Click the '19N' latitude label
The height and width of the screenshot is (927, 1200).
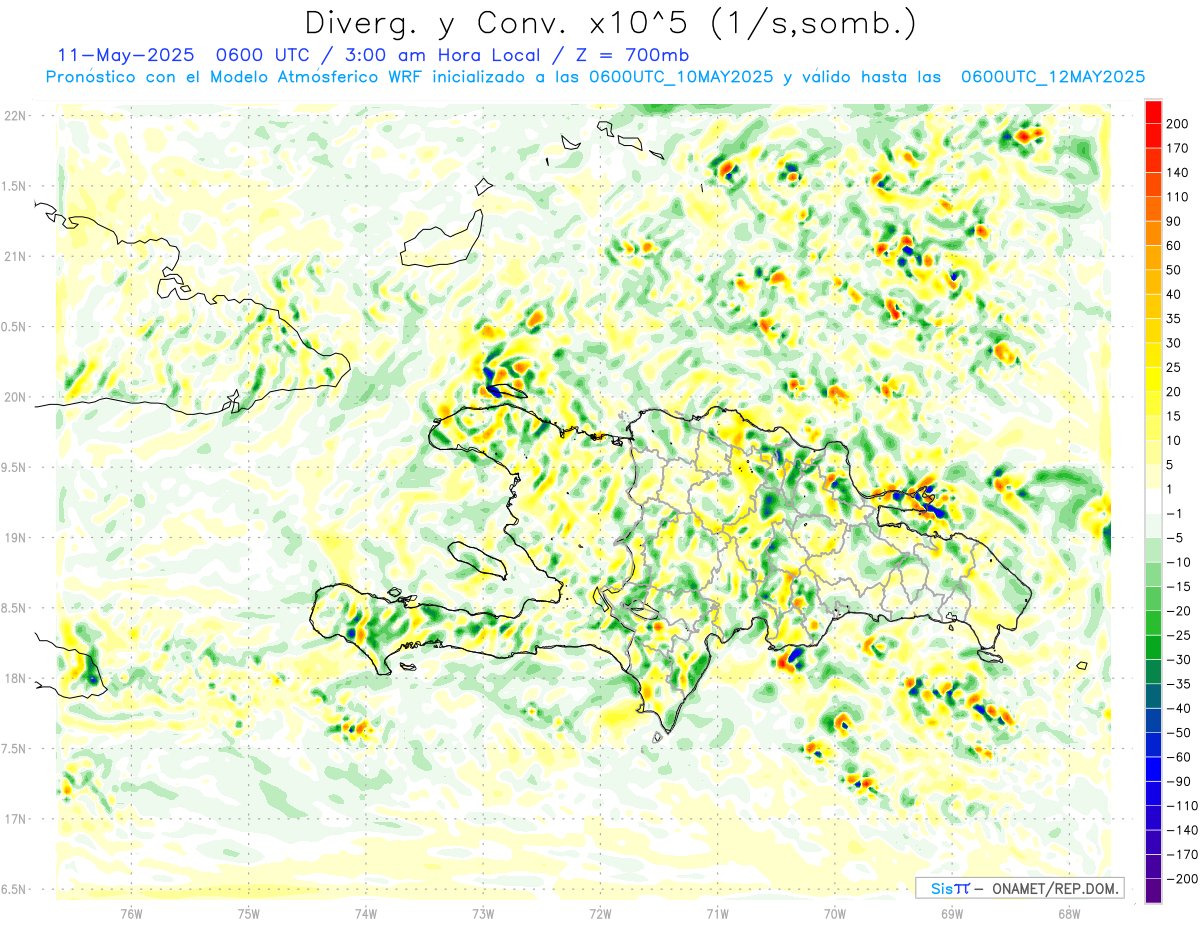tap(15, 538)
